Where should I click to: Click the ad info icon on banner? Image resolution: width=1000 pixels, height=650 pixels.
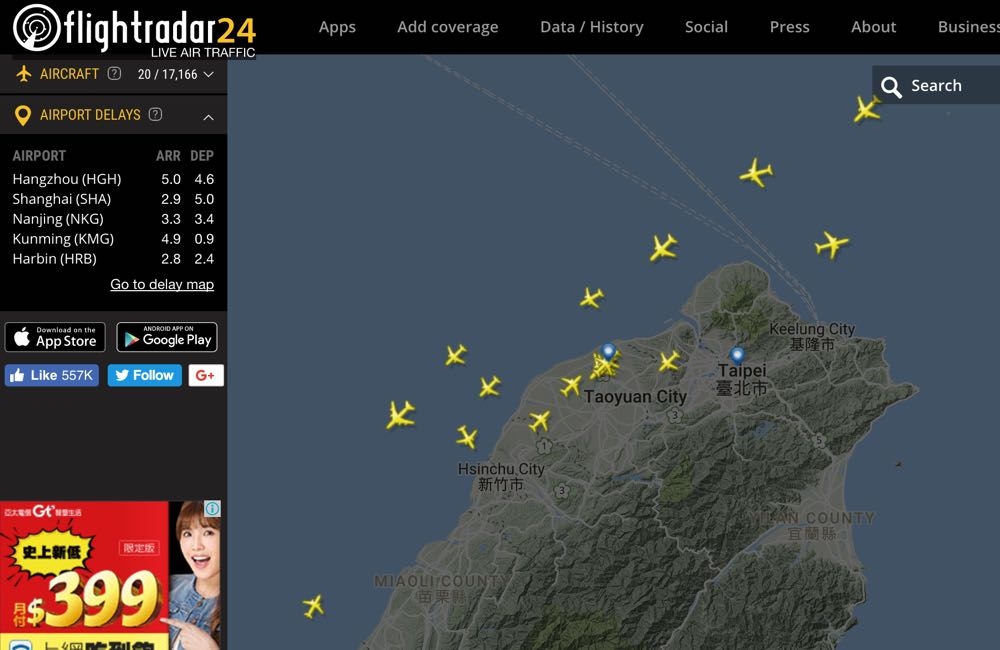click(x=212, y=509)
